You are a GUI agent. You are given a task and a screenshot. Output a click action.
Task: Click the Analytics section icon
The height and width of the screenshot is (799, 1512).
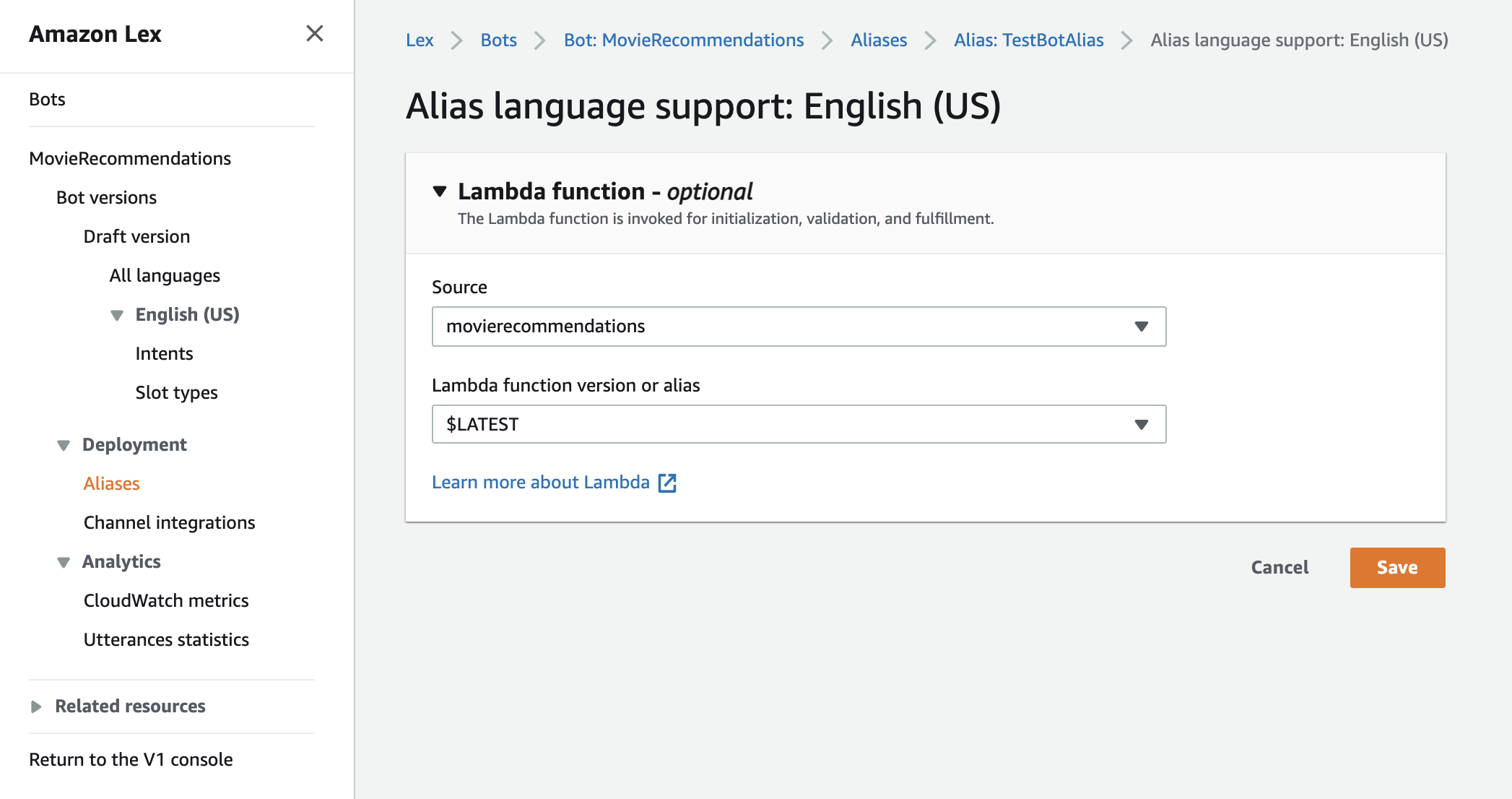point(63,561)
